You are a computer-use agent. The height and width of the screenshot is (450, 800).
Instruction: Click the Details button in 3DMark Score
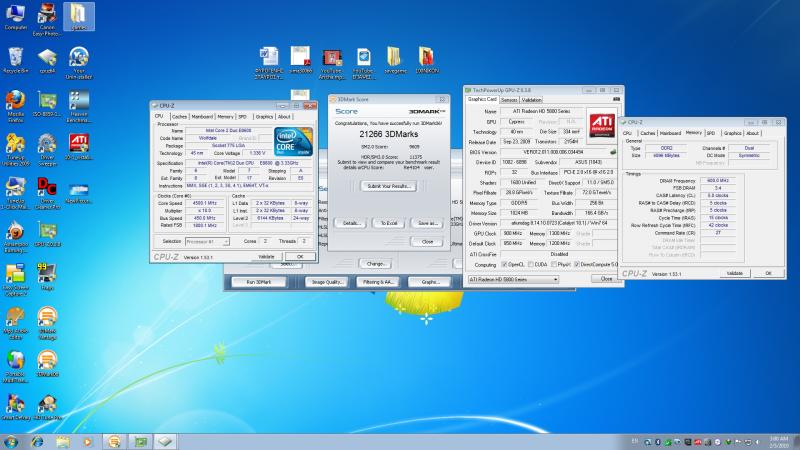[351, 223]
